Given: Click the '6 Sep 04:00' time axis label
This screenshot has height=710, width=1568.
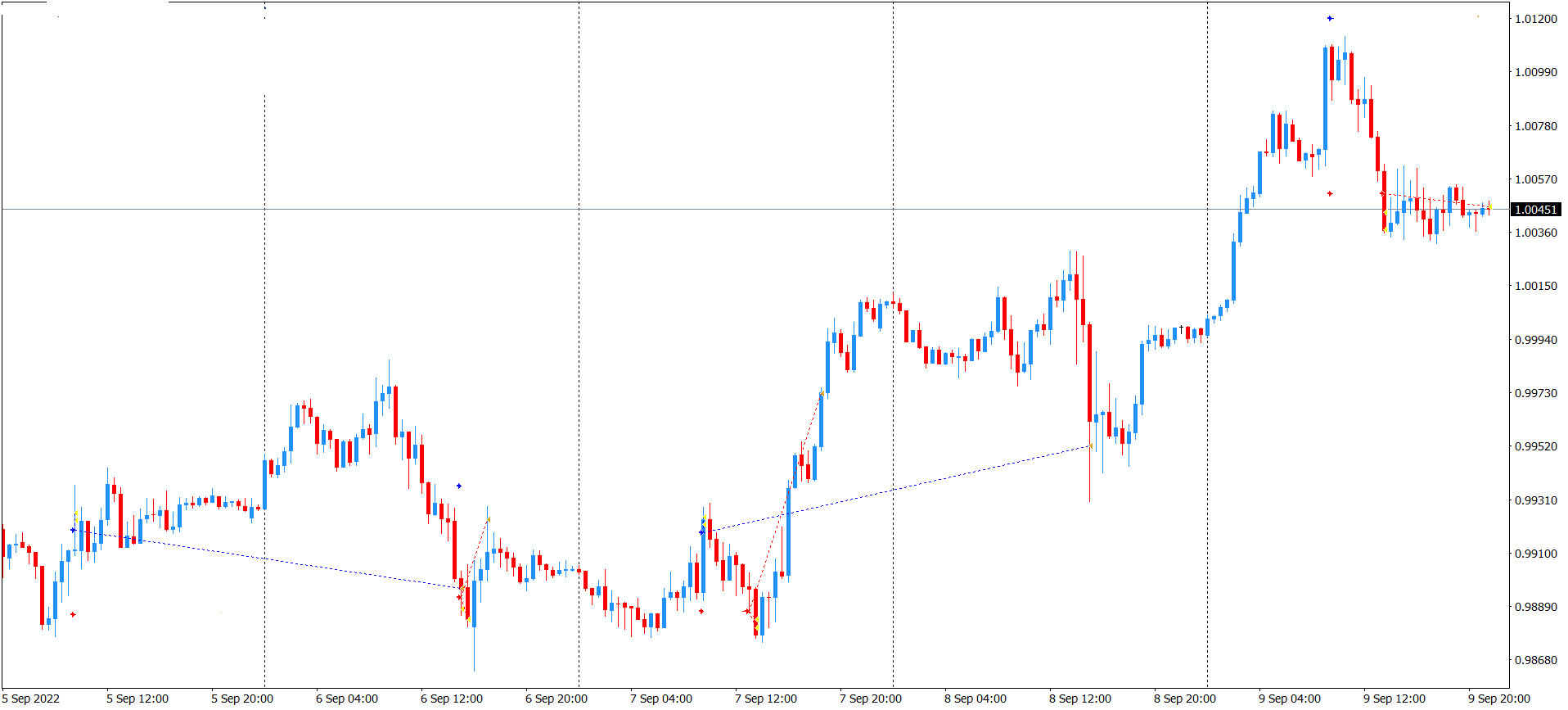Looking at the screenshot, I should click(x=347, y=699).
